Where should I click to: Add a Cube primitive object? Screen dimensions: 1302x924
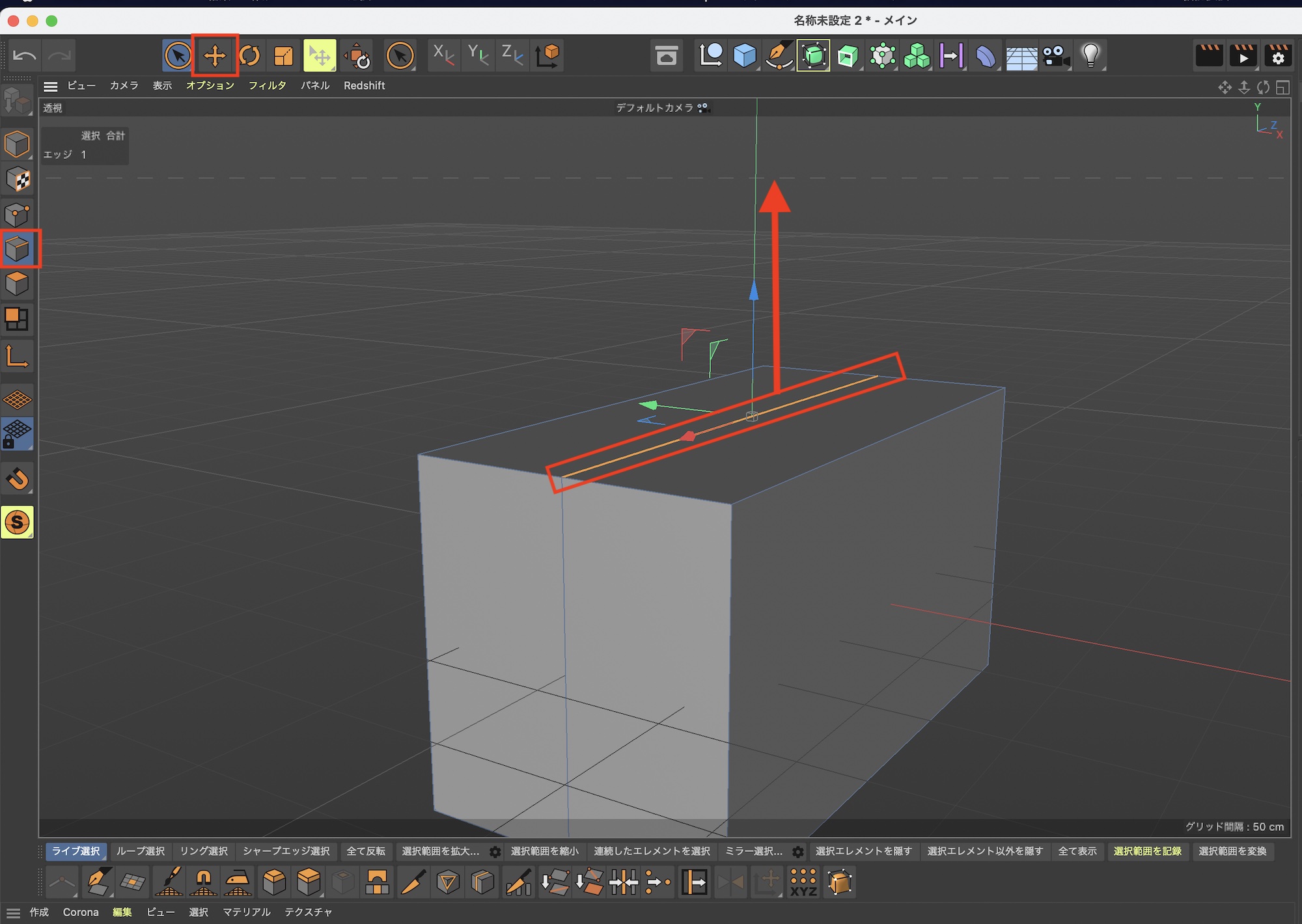click(744, 56)
